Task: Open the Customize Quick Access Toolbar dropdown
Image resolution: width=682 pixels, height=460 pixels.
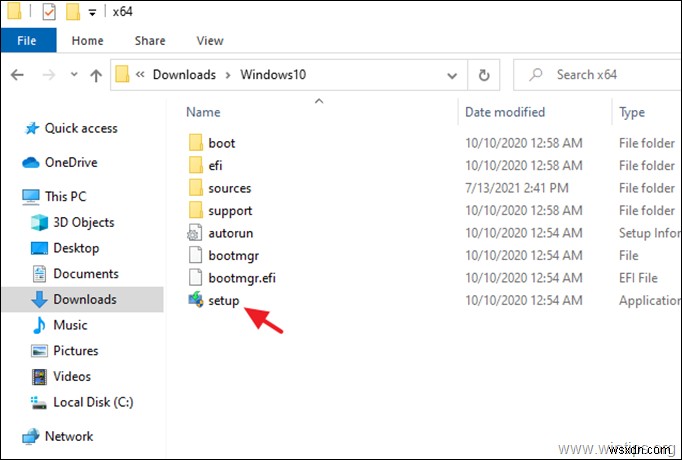Action: [x=92, y=13]
